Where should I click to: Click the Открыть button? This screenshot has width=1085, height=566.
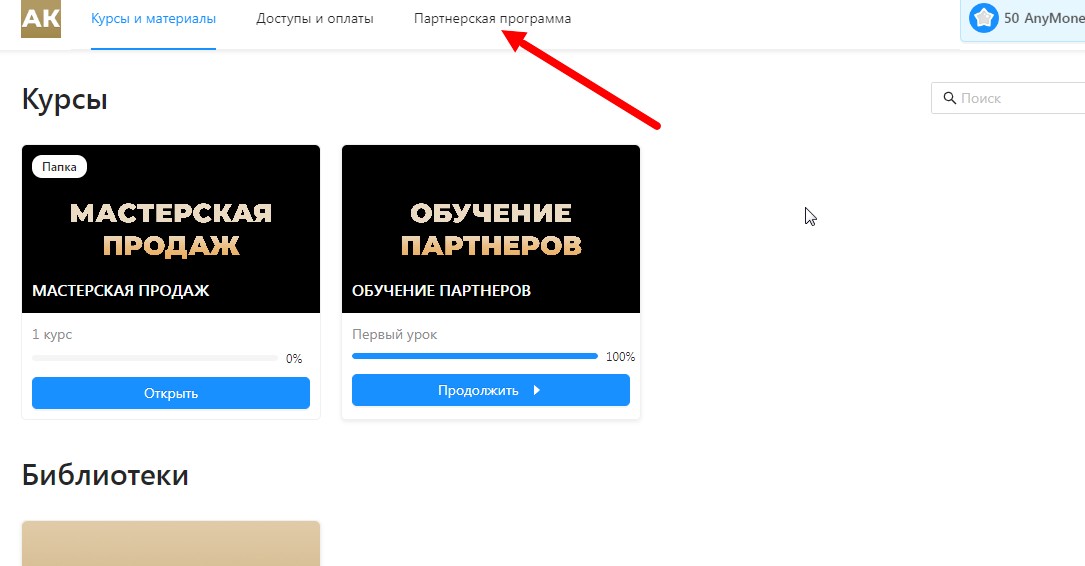(171, 393)
